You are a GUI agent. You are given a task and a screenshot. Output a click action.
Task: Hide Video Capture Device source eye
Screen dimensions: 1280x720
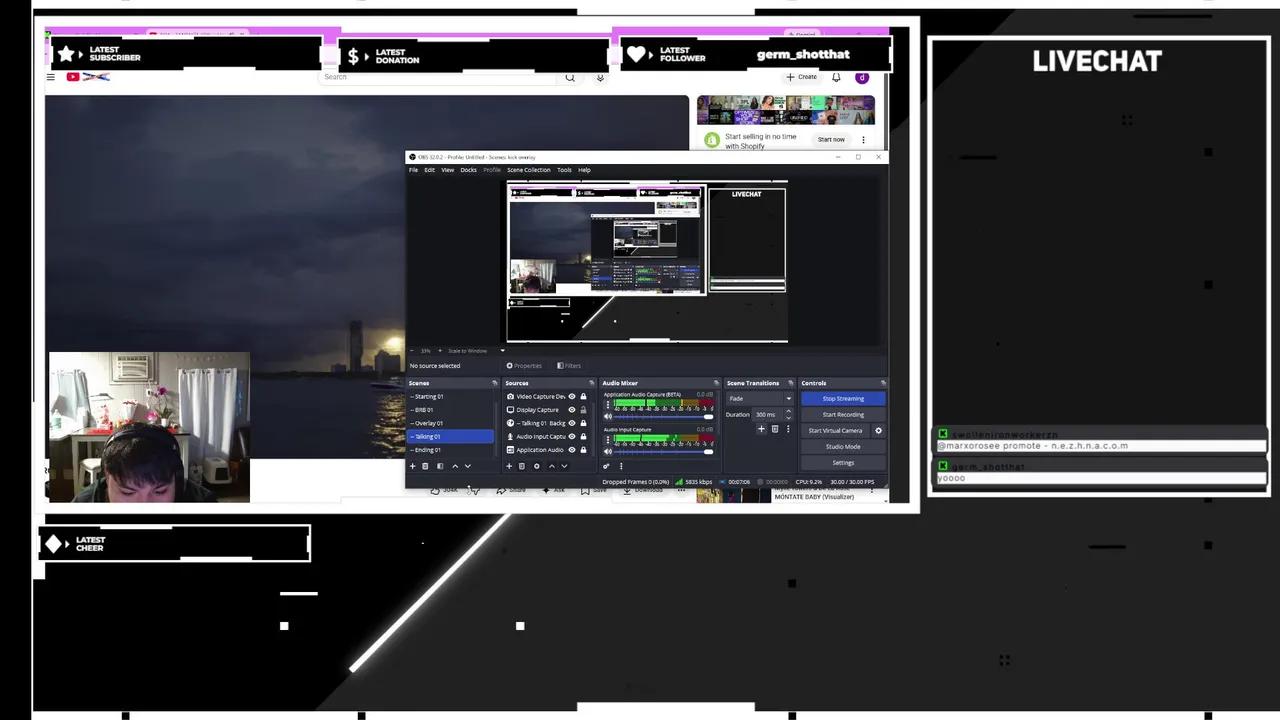(572, 397)
